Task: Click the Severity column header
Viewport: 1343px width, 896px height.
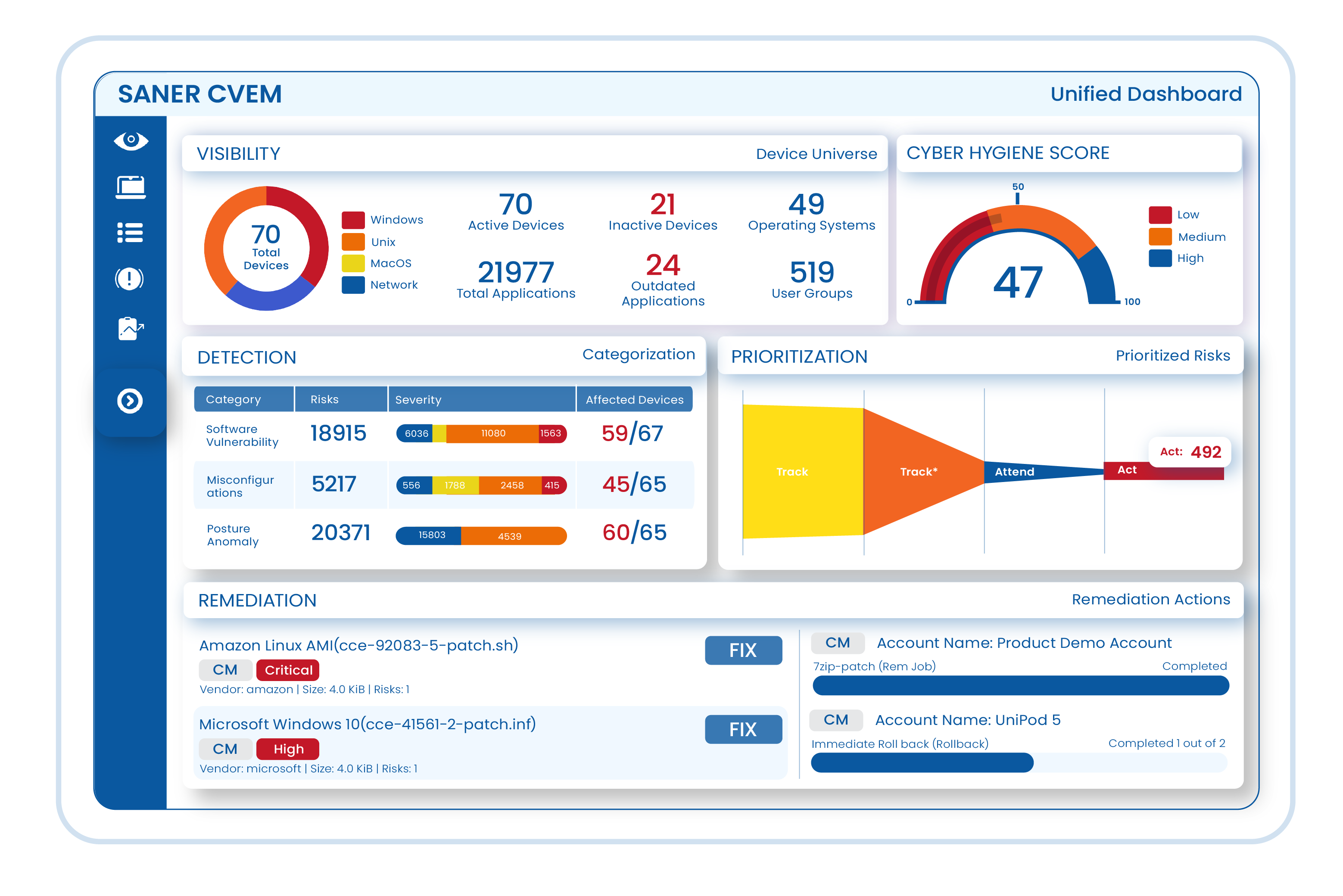Action: [482, 399]
